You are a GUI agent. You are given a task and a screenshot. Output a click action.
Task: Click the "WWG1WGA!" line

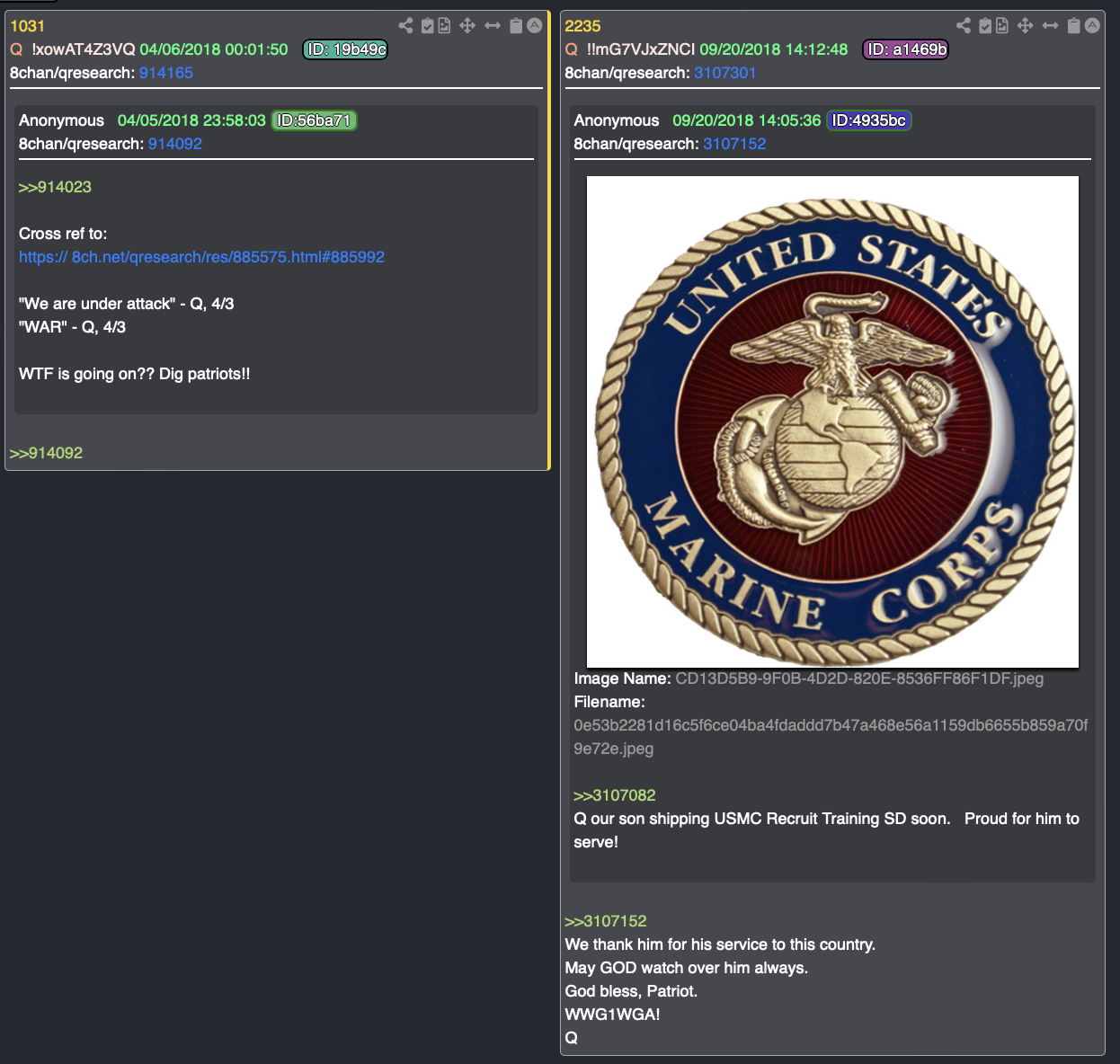pos(612,1015)
